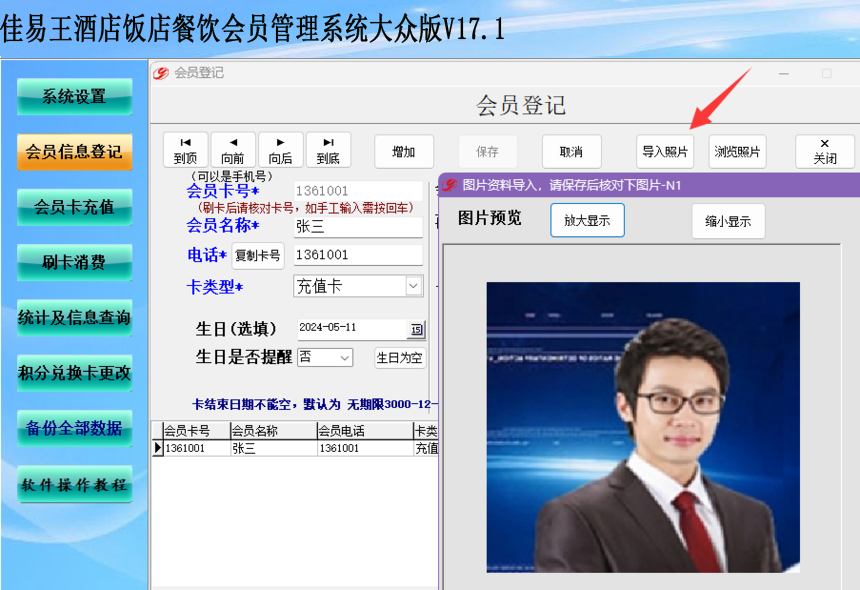Jump to first record with 到顶
Image resolution: width=860 pixels, height=590 pixels.
pyautogui.click(x=186, y=150)
